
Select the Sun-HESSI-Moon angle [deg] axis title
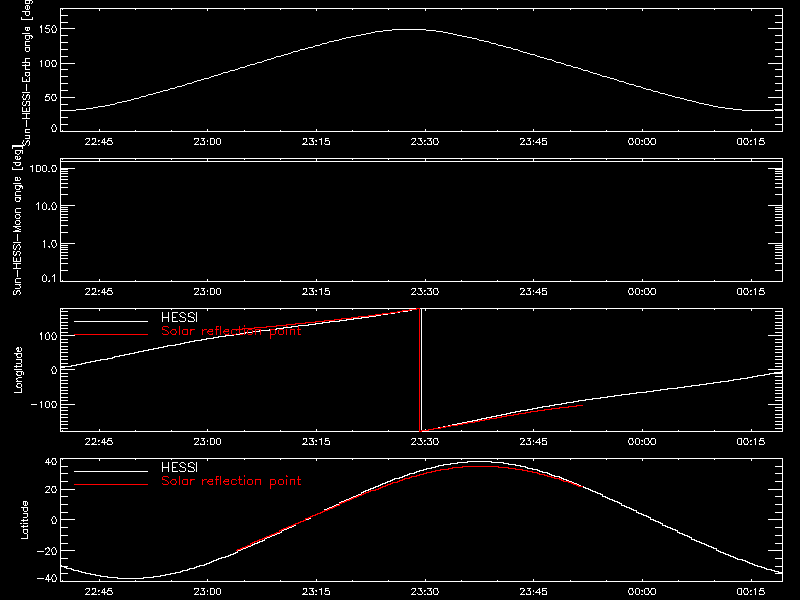click(17, 220)
